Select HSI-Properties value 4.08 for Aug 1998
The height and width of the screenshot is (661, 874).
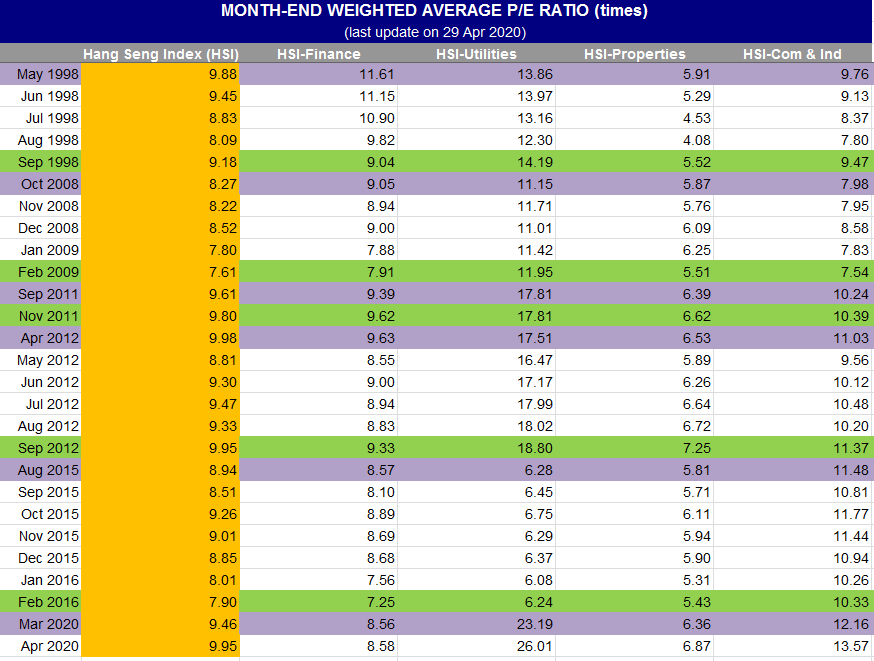click(x=697, y=140)
